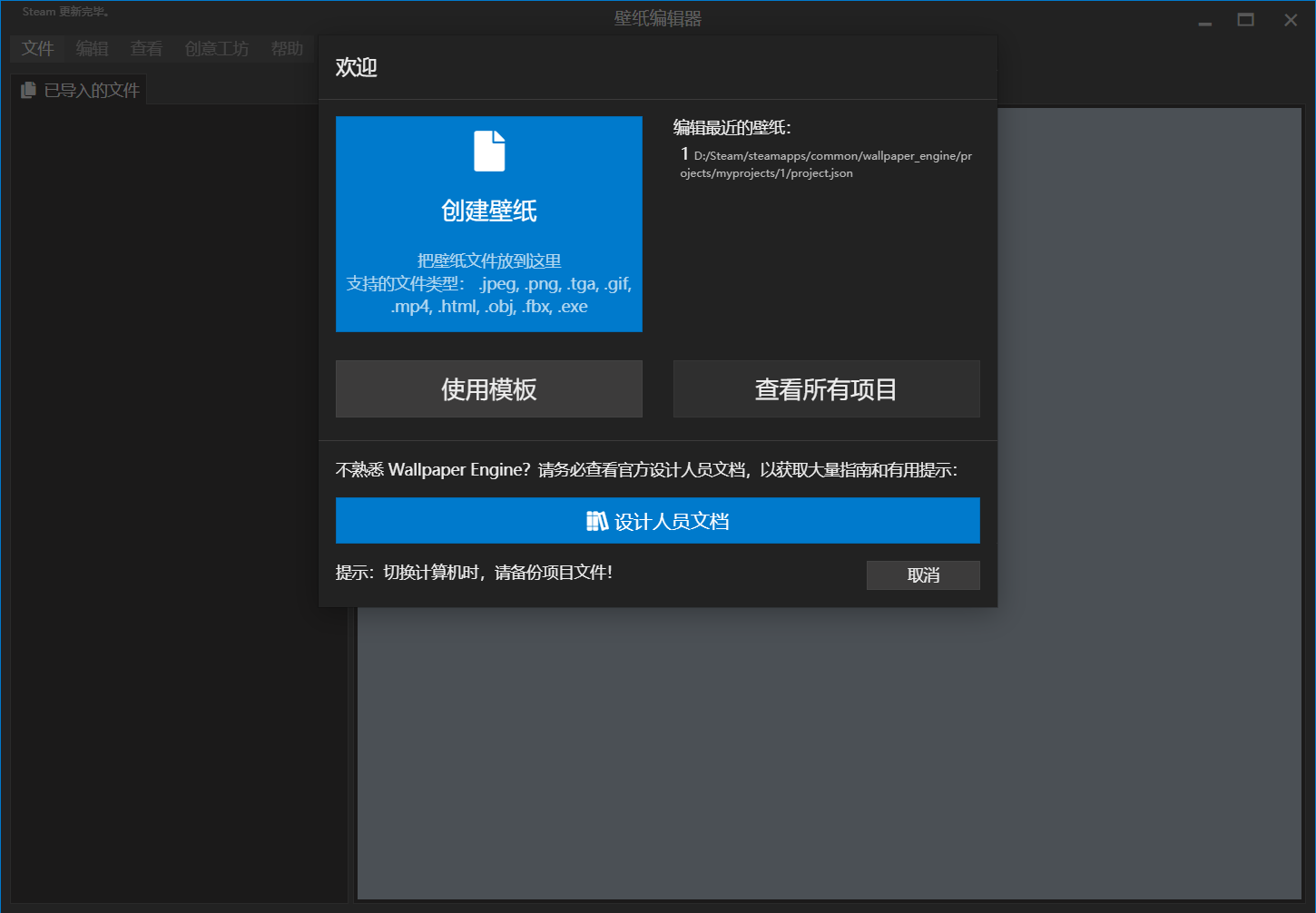Click the 支持的文件类型 line
This screenshot has height=913, width=1316.
(489, 295)
